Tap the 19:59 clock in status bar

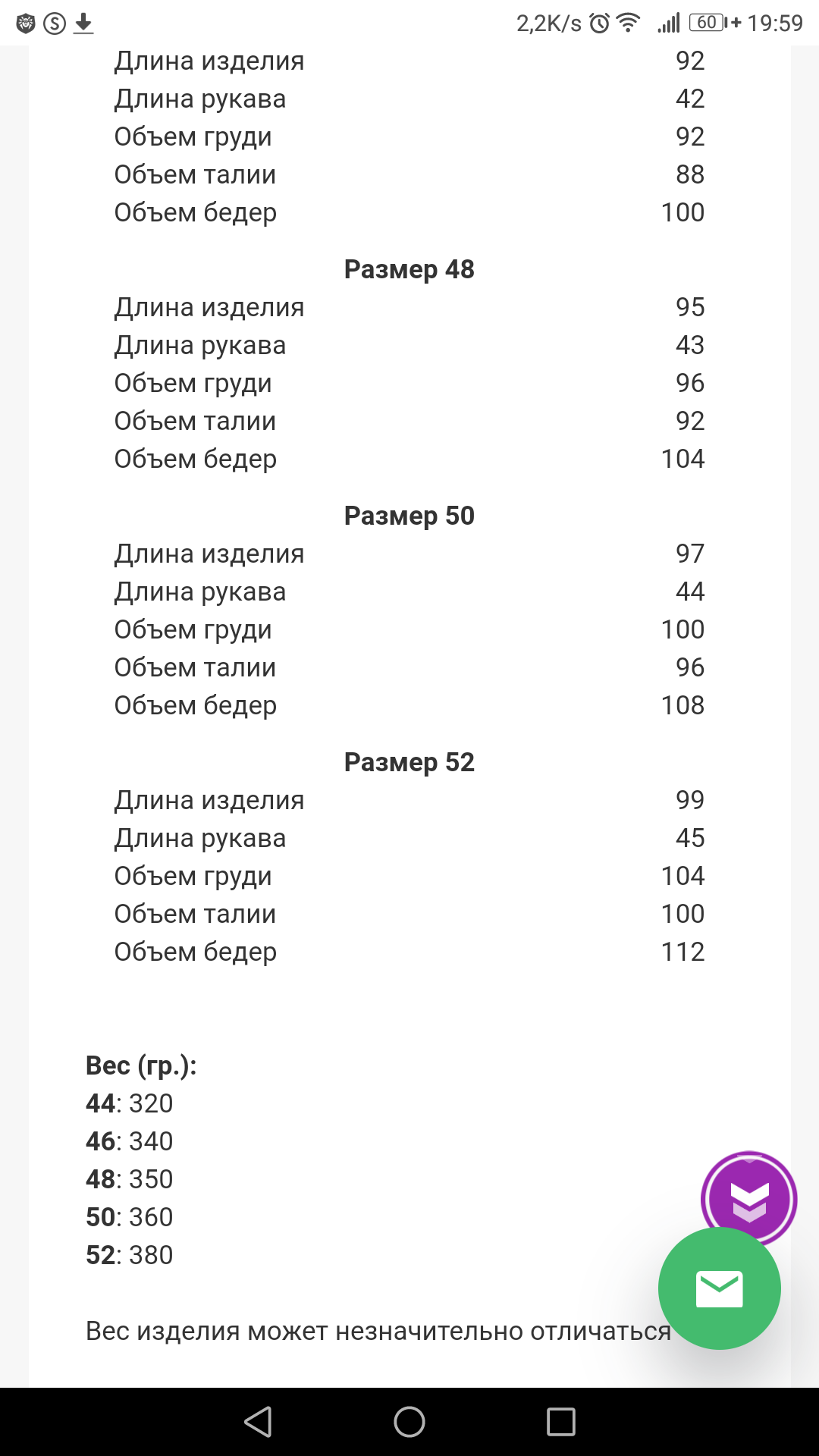click(775, 24)
